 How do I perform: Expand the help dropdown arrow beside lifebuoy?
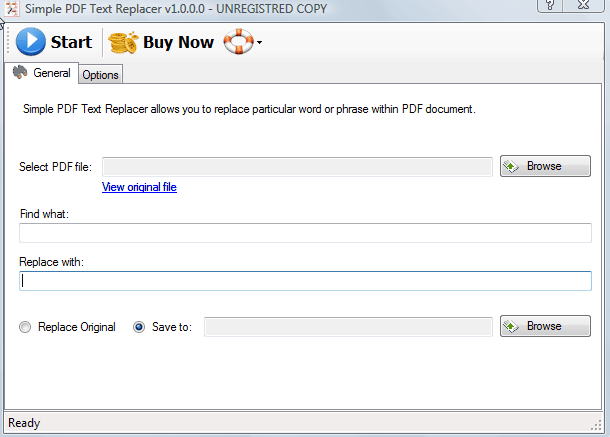tap(259, 42)
